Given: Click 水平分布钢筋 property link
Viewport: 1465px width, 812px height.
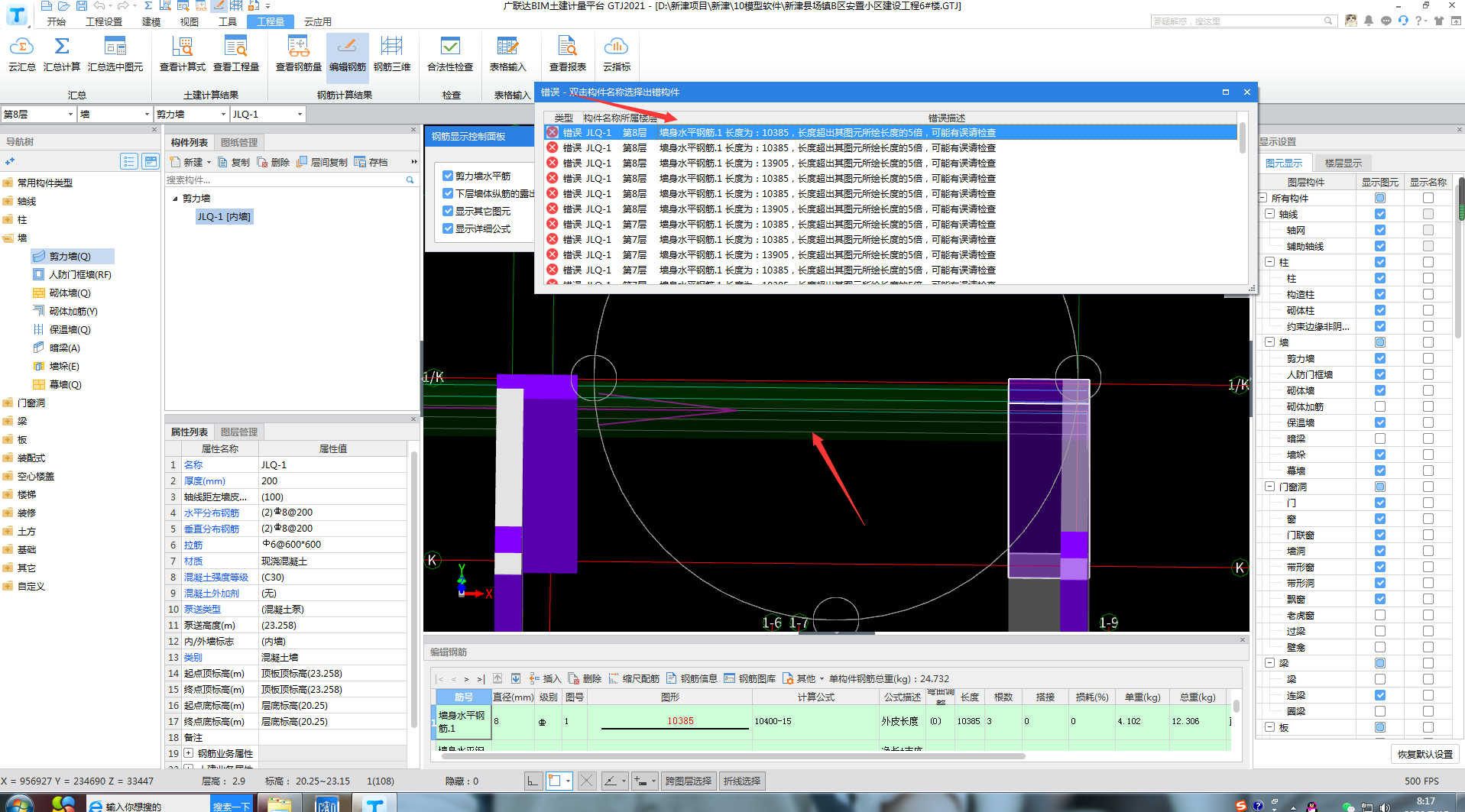Looking at the screenshot, I should pyautogui.click(x=212, y=513).
